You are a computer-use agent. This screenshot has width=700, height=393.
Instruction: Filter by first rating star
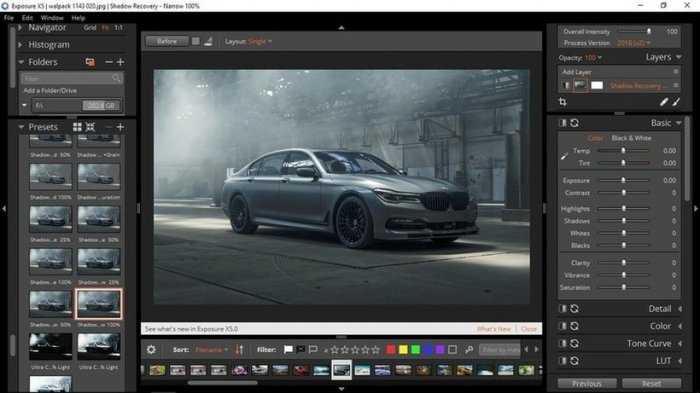334,350
